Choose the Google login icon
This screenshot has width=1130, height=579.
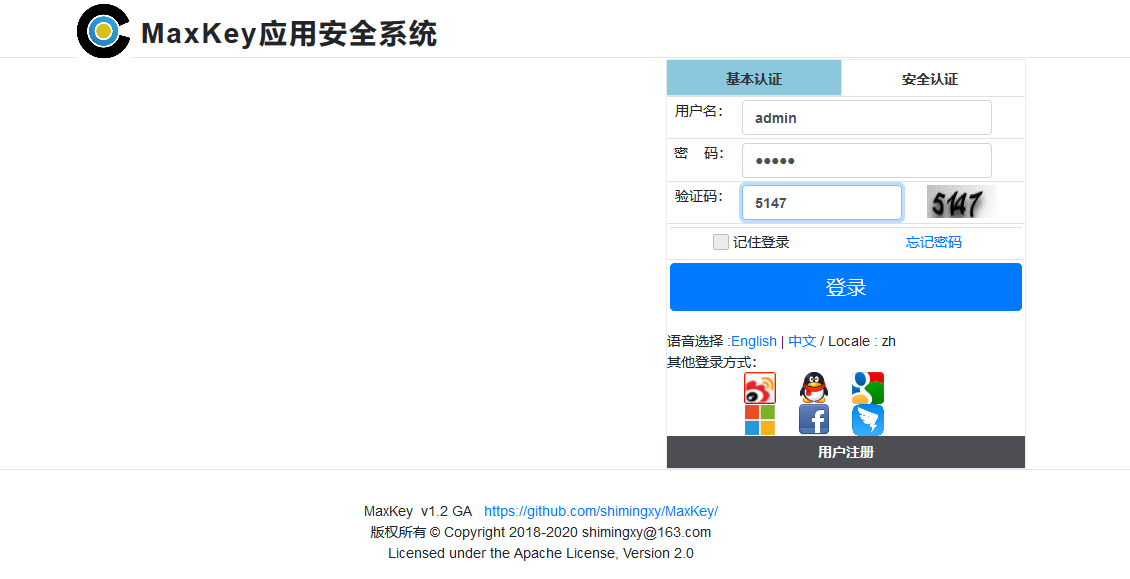point(867,388)
